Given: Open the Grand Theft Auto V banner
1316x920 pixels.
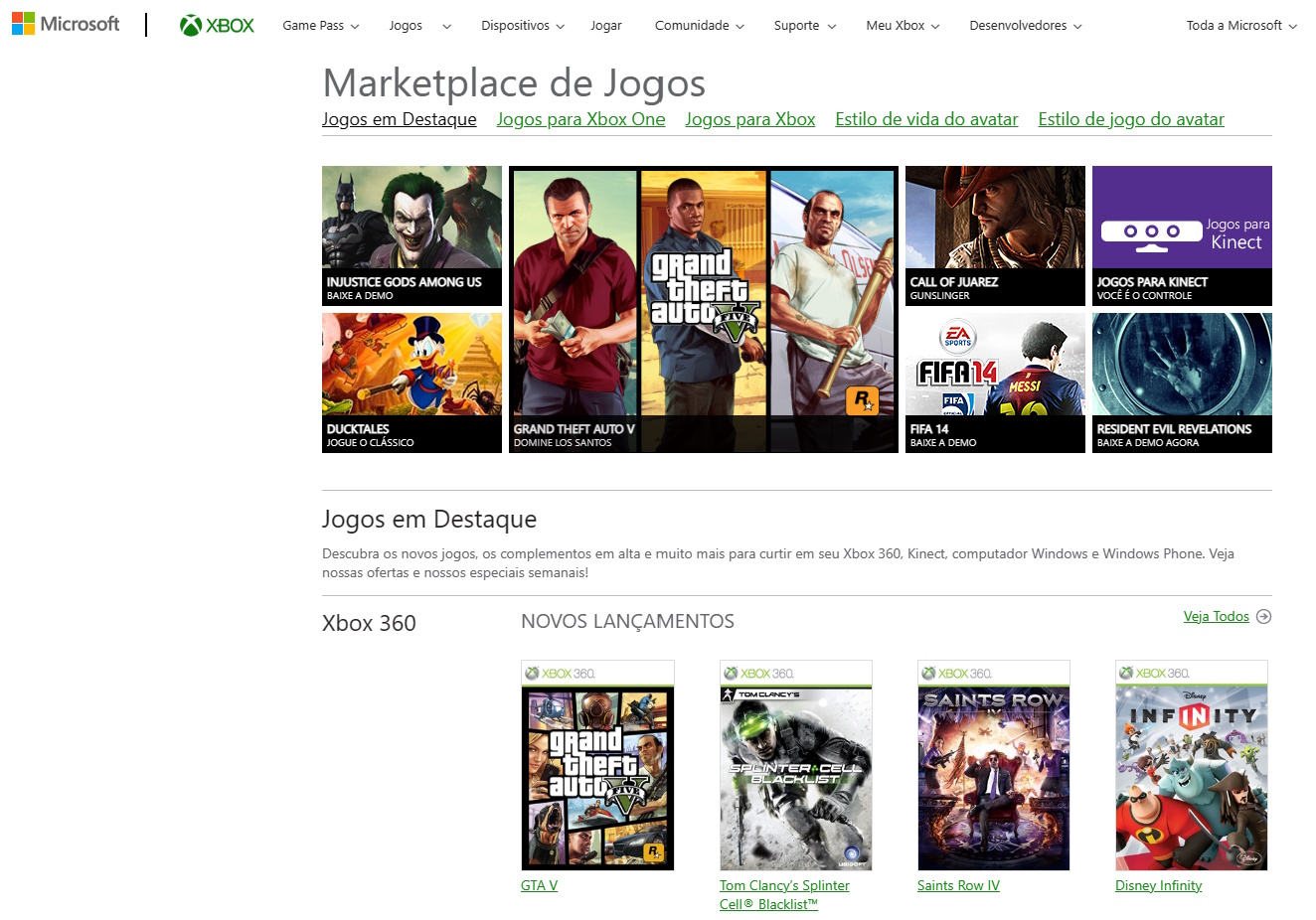Looking at the screenshot, I should pos(704,309).
